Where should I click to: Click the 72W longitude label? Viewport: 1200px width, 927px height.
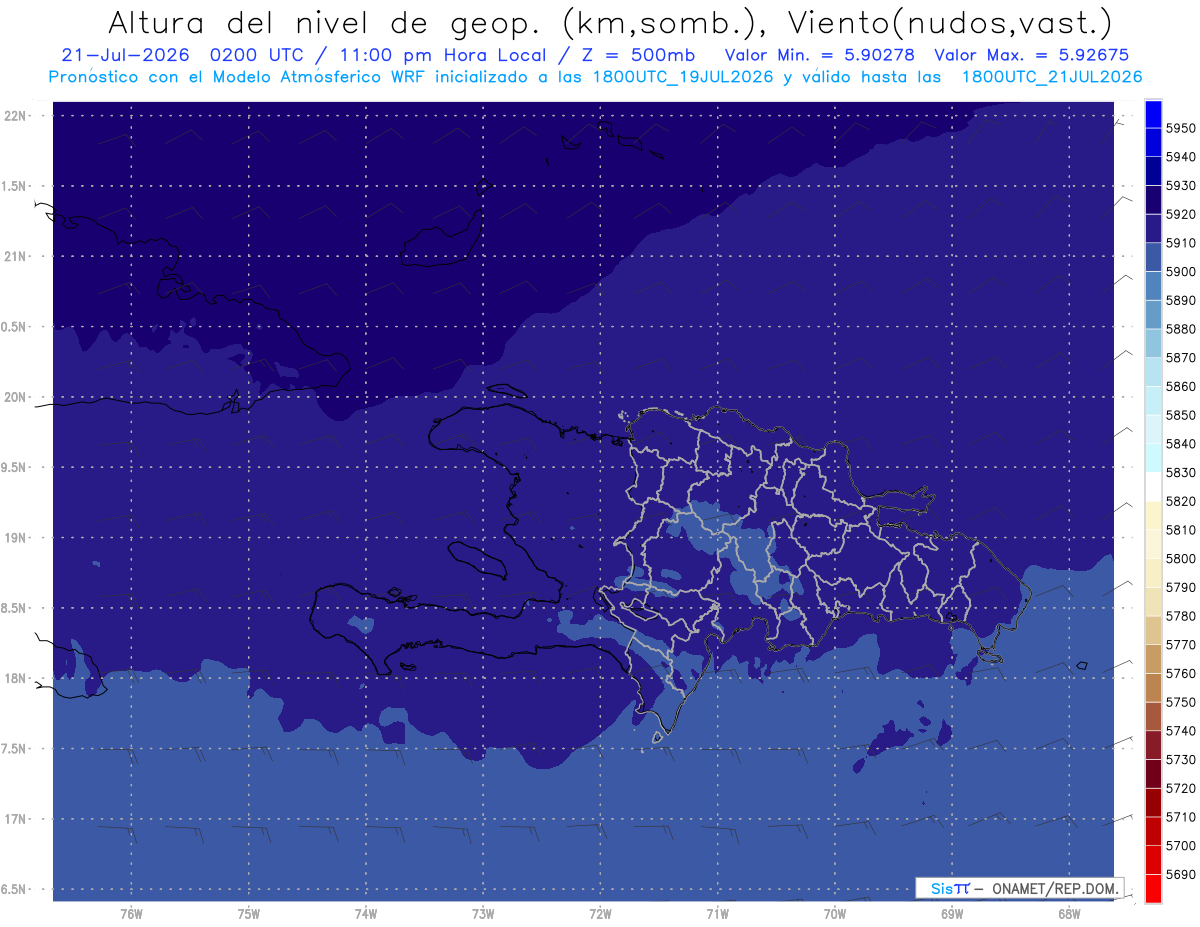pos(600,913)
